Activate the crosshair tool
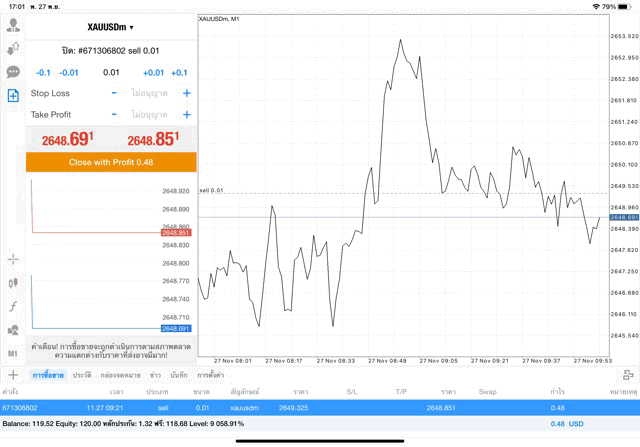640x447 pixels. click(x=13, y=259)
